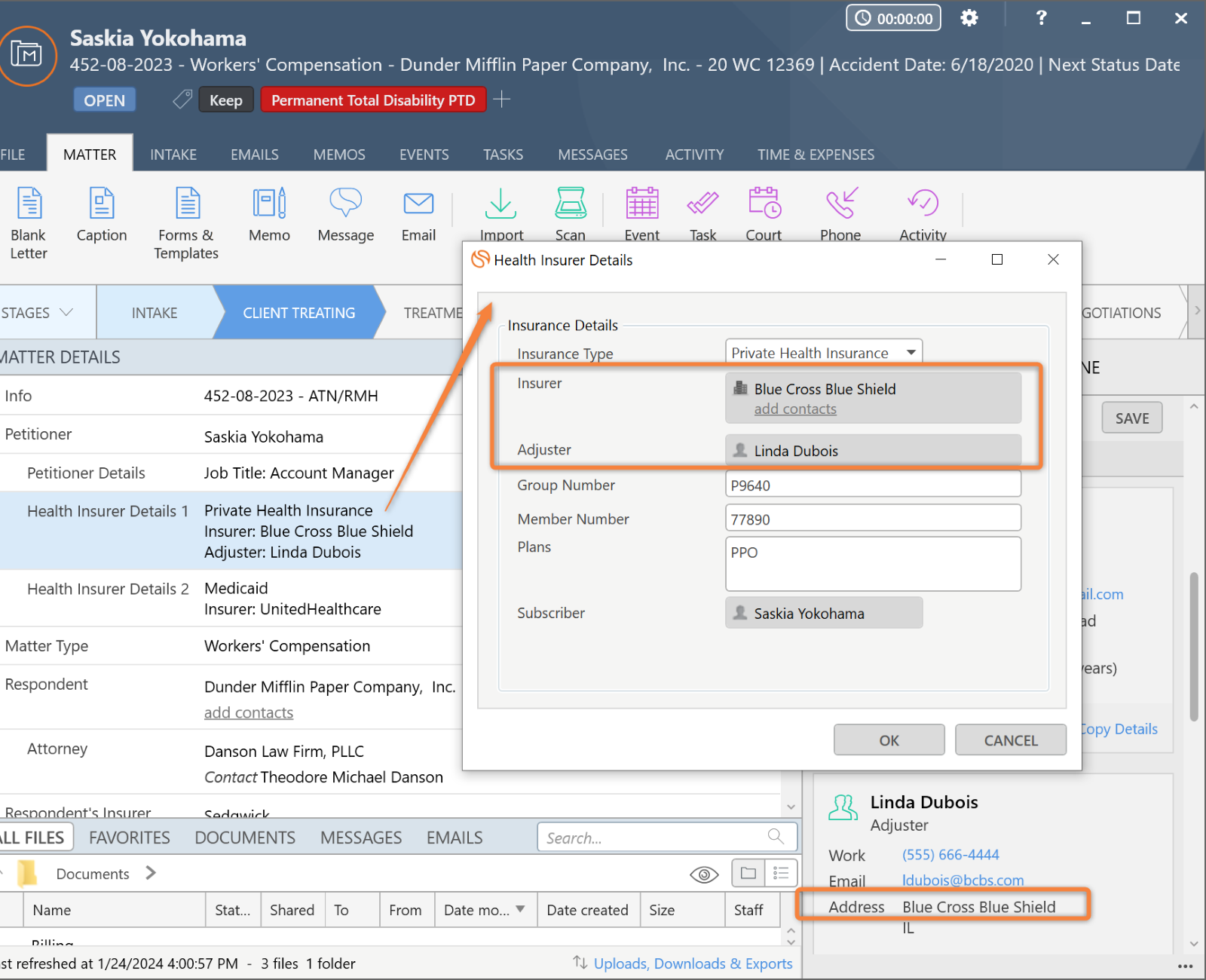Open the Time & Expenses tab
1206x980 pixels.
coord(816,155)
